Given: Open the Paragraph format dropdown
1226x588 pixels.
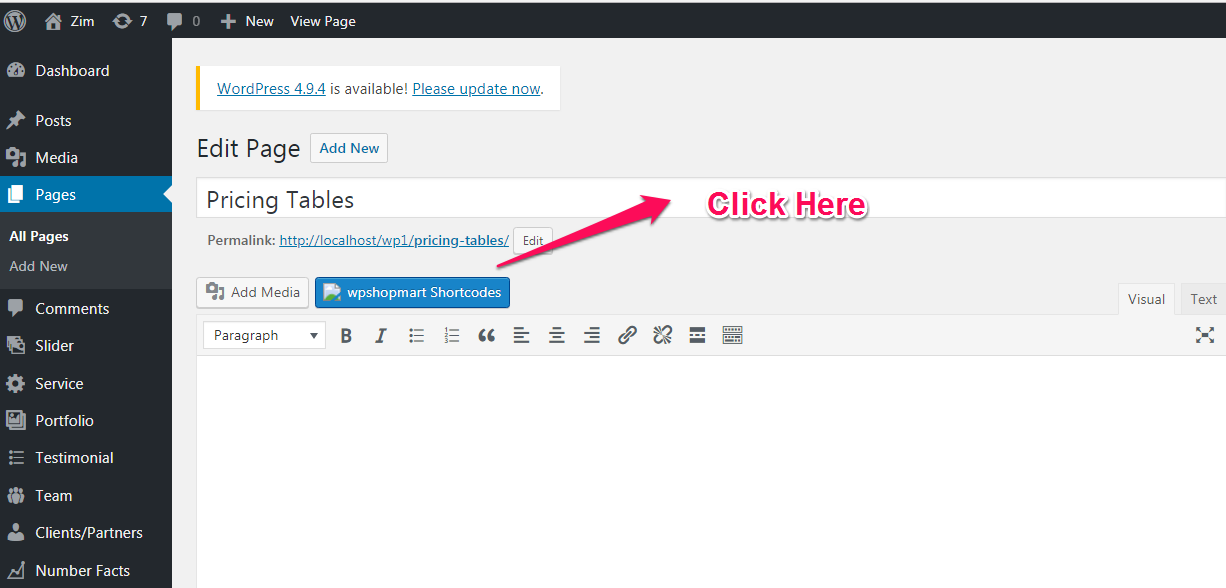Looking at the screenshot, I should coord(265,335).
